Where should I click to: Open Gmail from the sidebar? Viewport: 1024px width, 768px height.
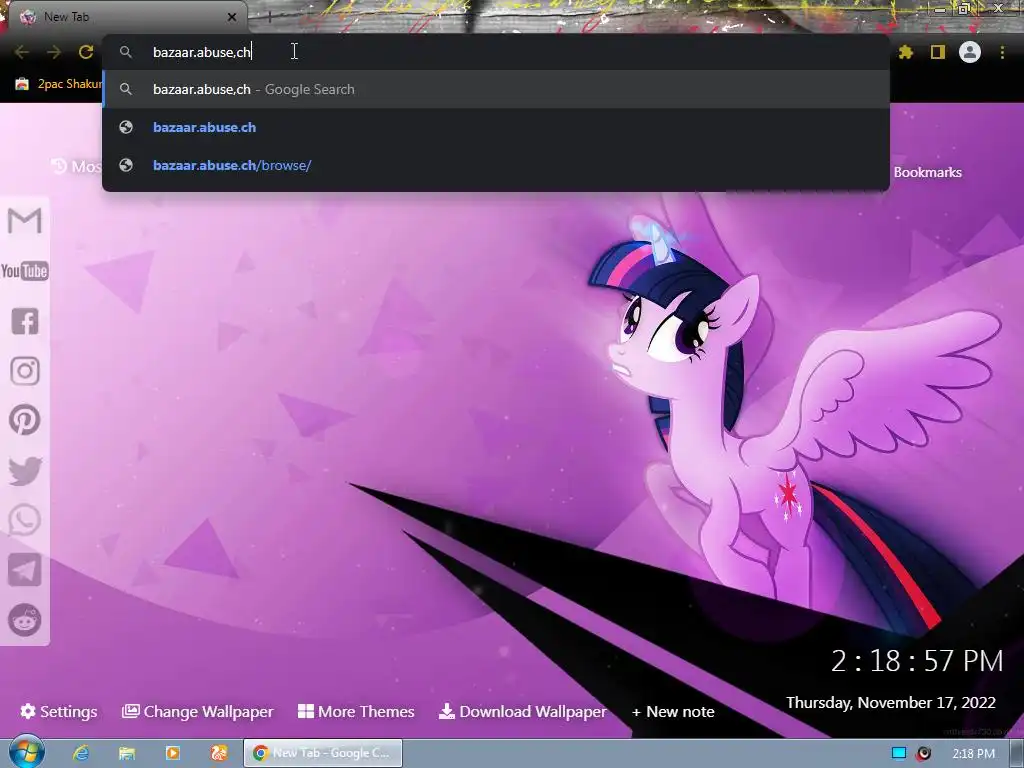tap(25, 221)
